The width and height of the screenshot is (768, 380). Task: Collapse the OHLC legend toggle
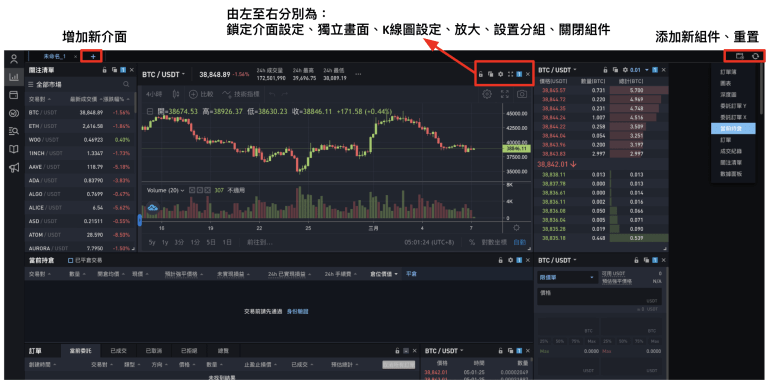(150, 111)
